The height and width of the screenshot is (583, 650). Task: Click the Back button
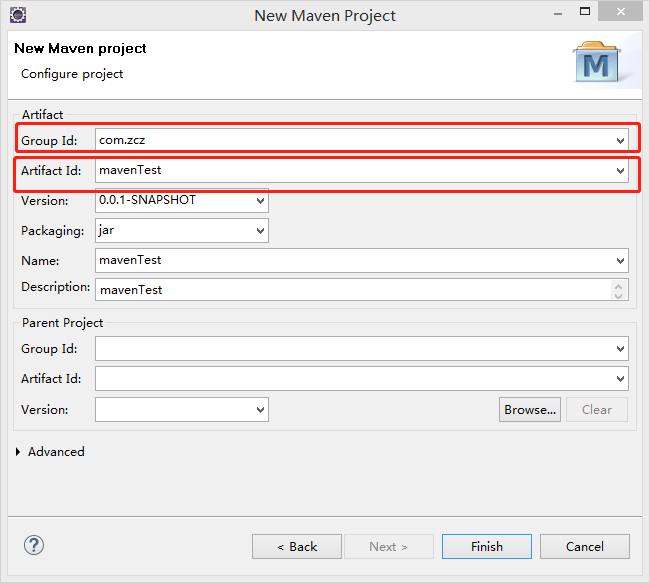[x=297, y=547]
